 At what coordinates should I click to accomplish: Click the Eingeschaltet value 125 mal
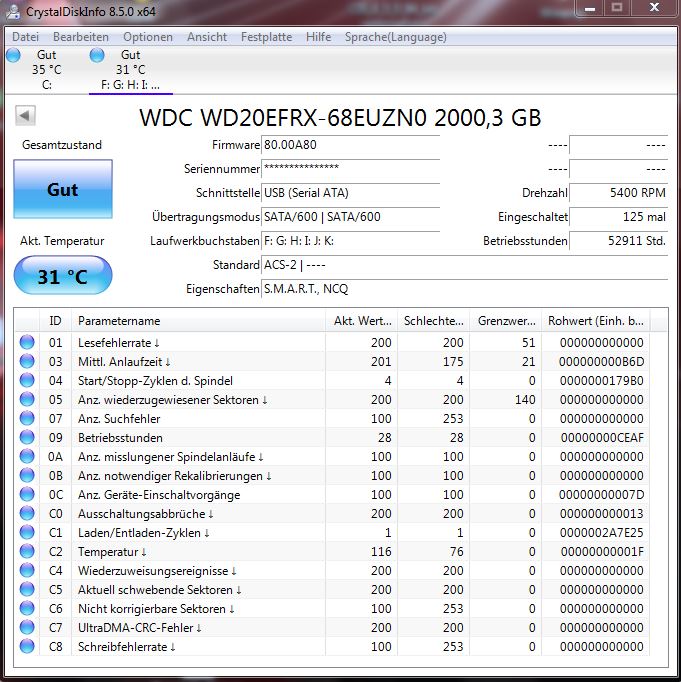pos(618,217)
